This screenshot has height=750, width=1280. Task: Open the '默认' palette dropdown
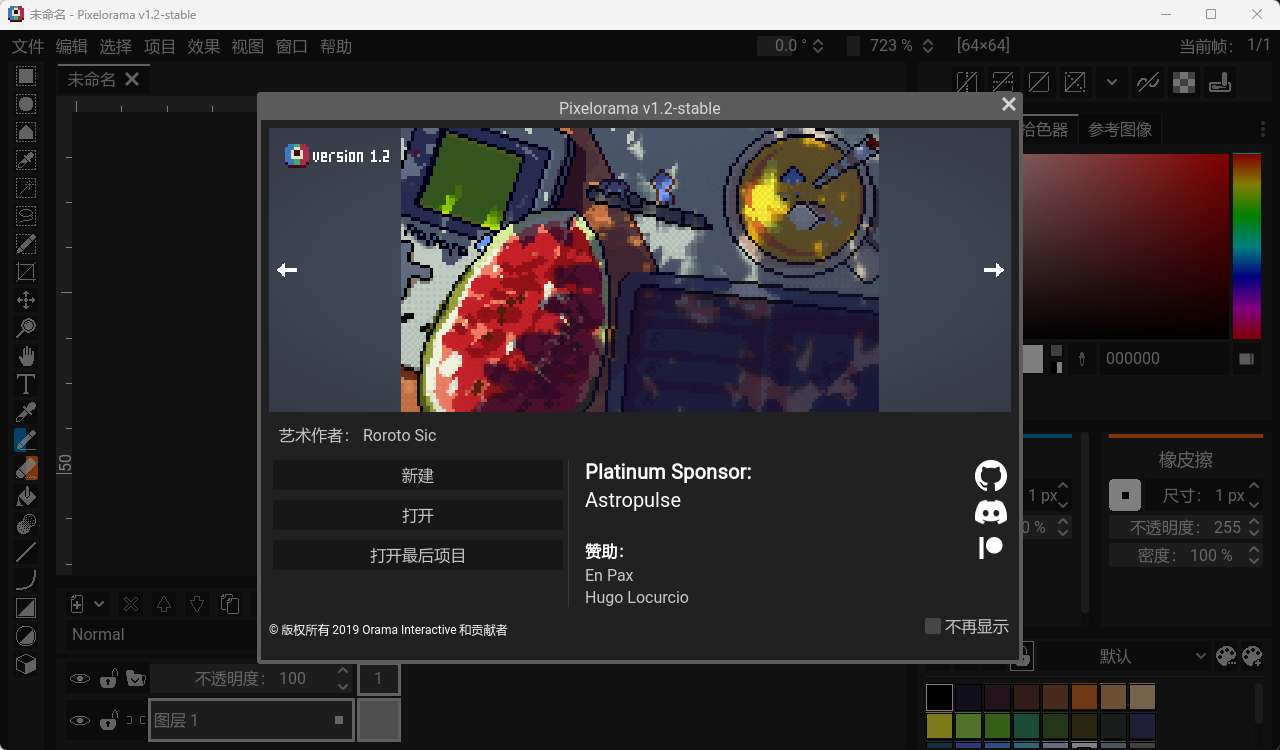[1123, 656]
